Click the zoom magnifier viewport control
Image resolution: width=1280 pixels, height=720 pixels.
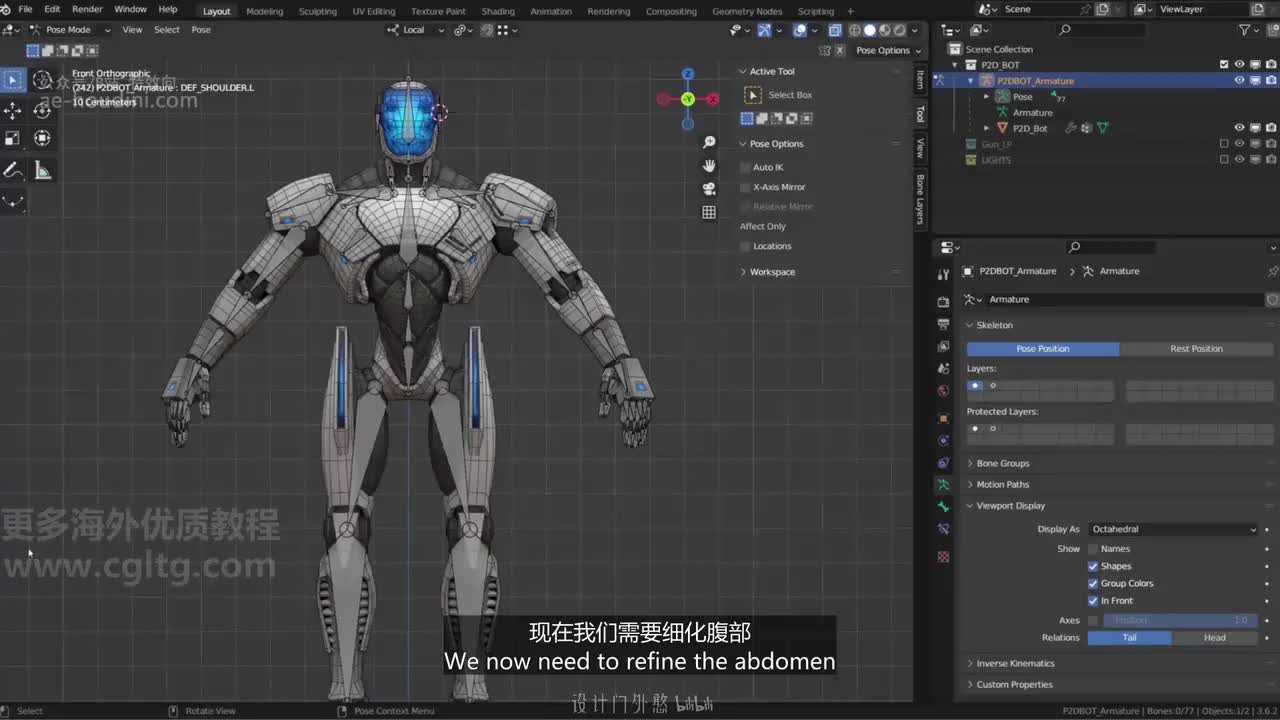pyautogui.click(x=709, y=143)
